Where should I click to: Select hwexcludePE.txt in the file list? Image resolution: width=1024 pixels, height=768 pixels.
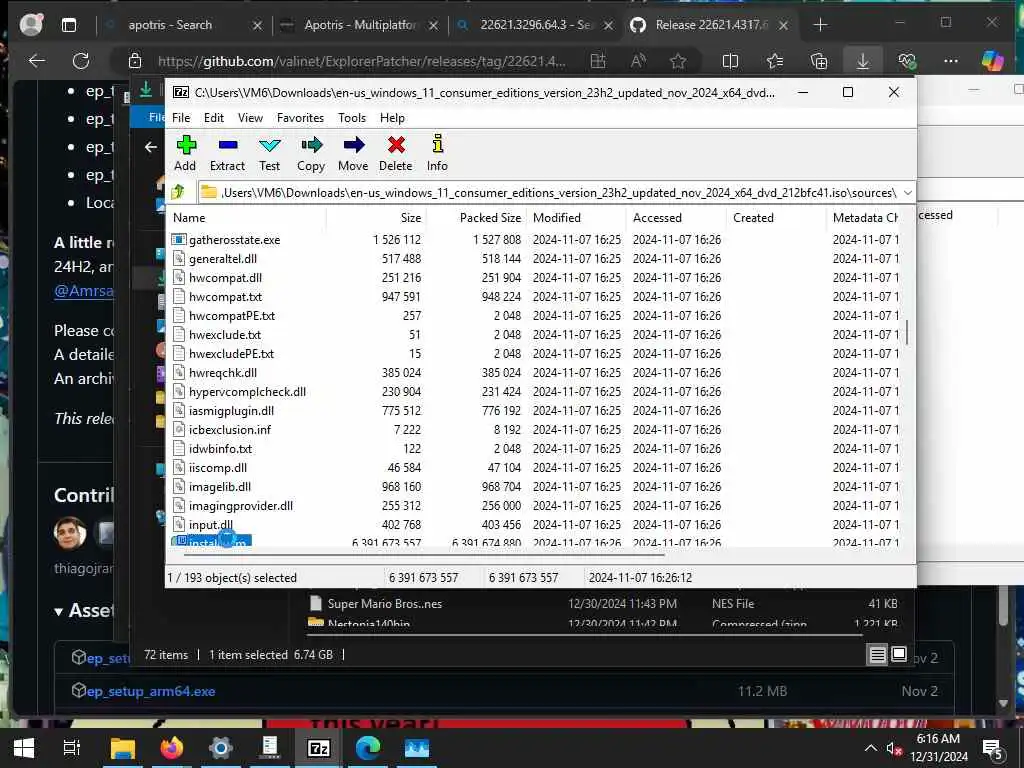(231, 353)
